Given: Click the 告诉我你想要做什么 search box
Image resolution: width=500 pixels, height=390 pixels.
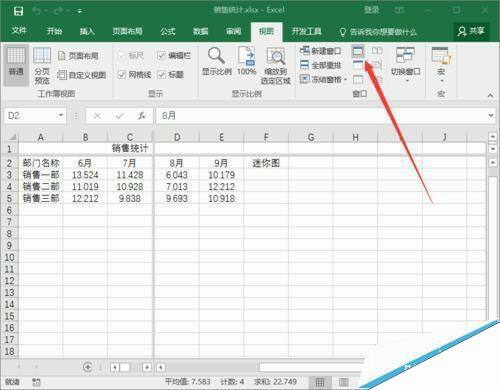Looking at the screenshot, I should (x=378, y=32).
